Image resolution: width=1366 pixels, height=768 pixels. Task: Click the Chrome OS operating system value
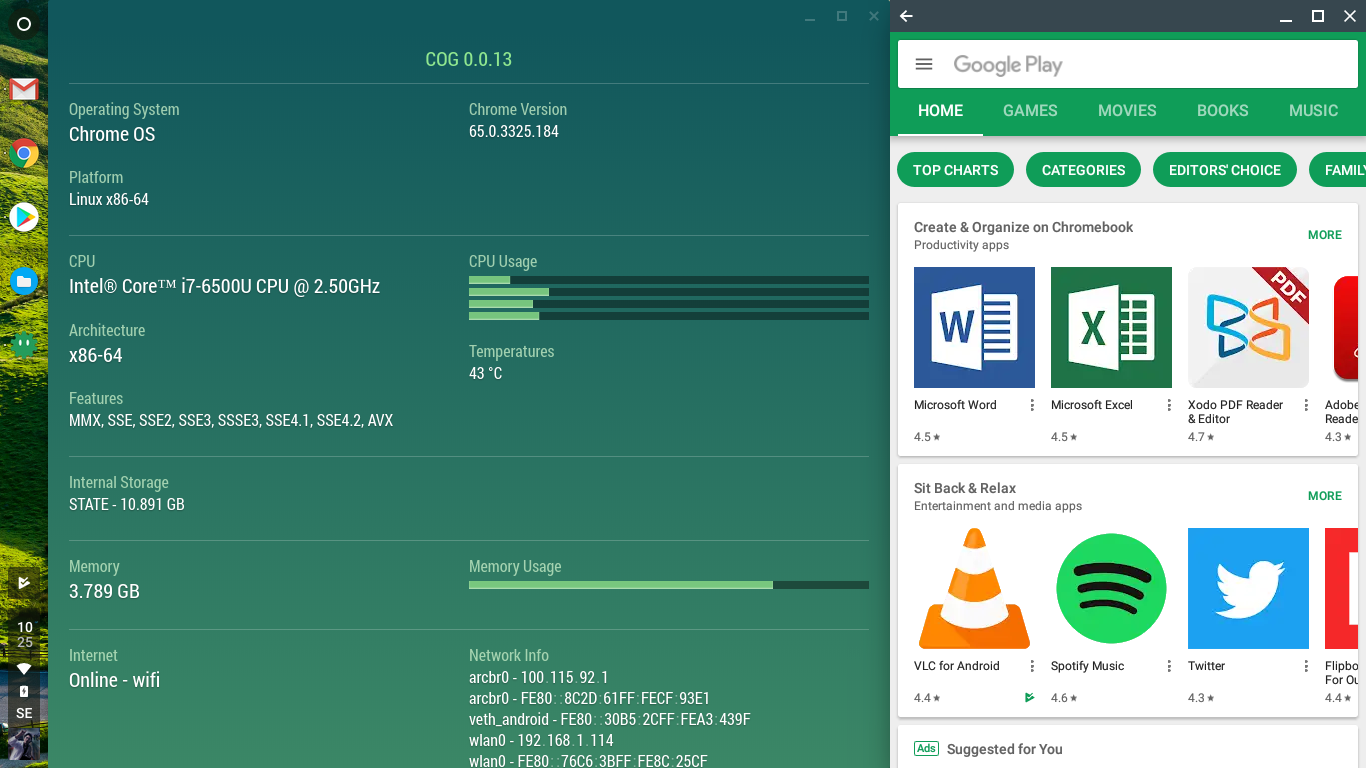pyautogui.click(x=112, y=134)
